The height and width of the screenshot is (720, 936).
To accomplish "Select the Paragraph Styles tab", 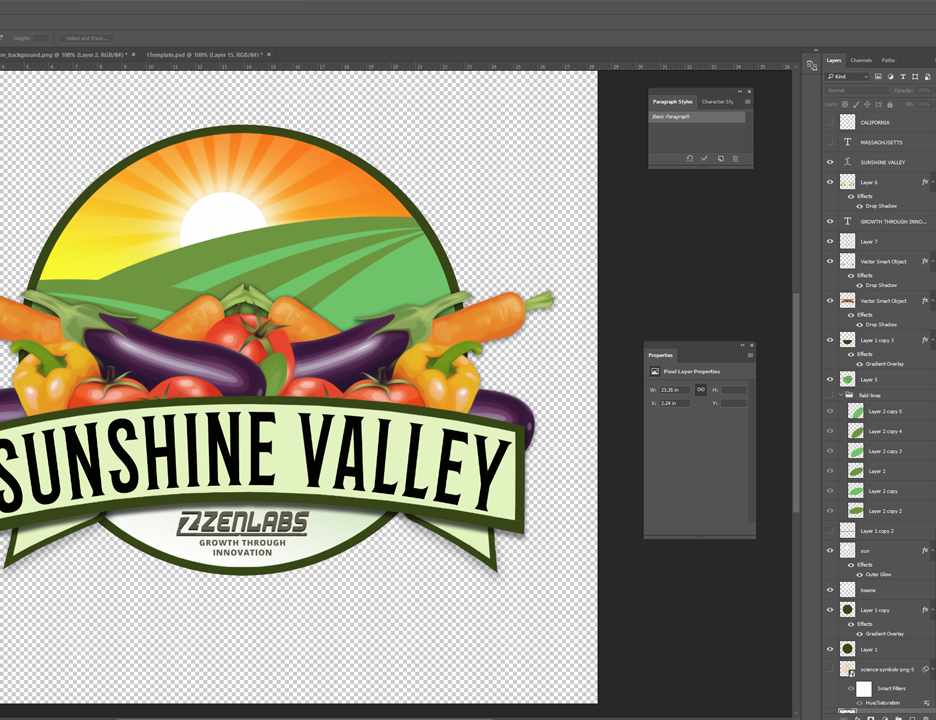I will point(672,101).
